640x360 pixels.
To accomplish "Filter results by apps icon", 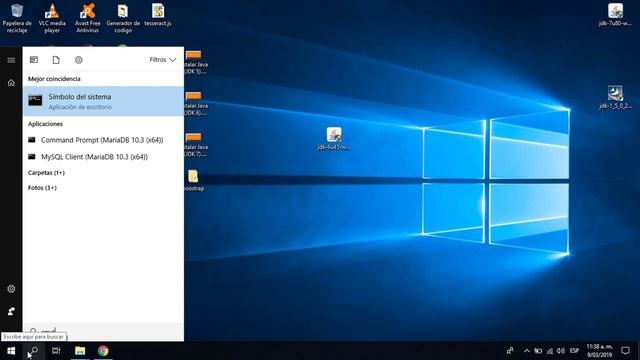I will 34,60.
